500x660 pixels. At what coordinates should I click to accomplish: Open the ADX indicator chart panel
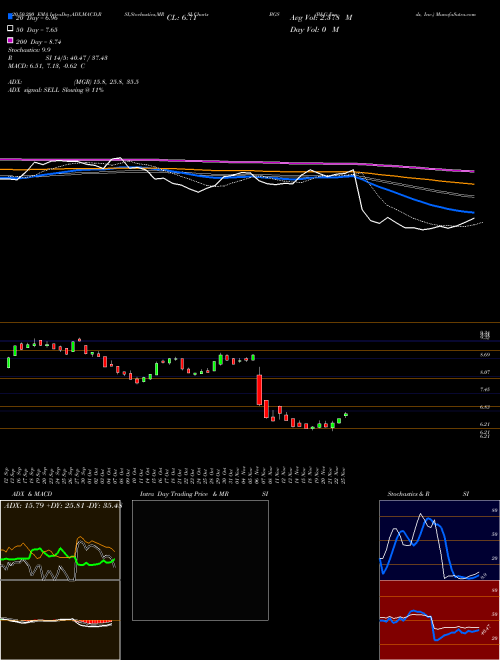pos(60,540)
